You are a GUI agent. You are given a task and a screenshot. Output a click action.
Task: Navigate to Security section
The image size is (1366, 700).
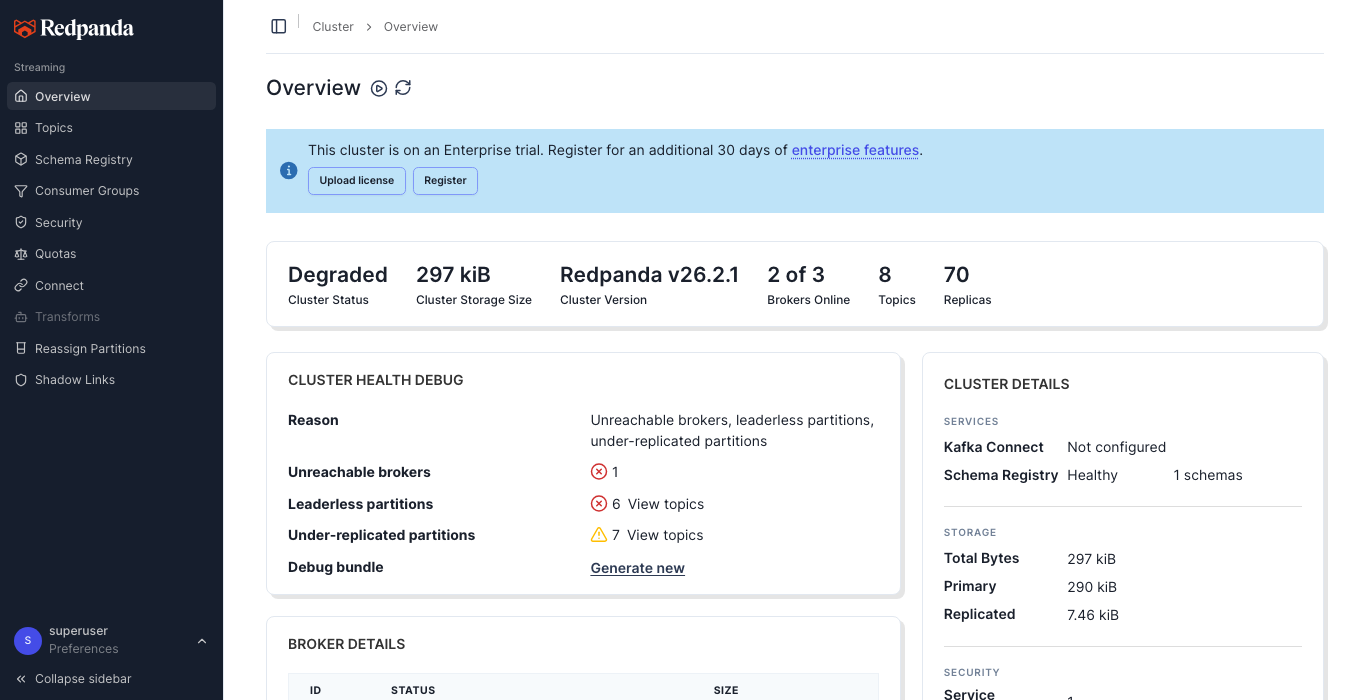pos(111,223)
